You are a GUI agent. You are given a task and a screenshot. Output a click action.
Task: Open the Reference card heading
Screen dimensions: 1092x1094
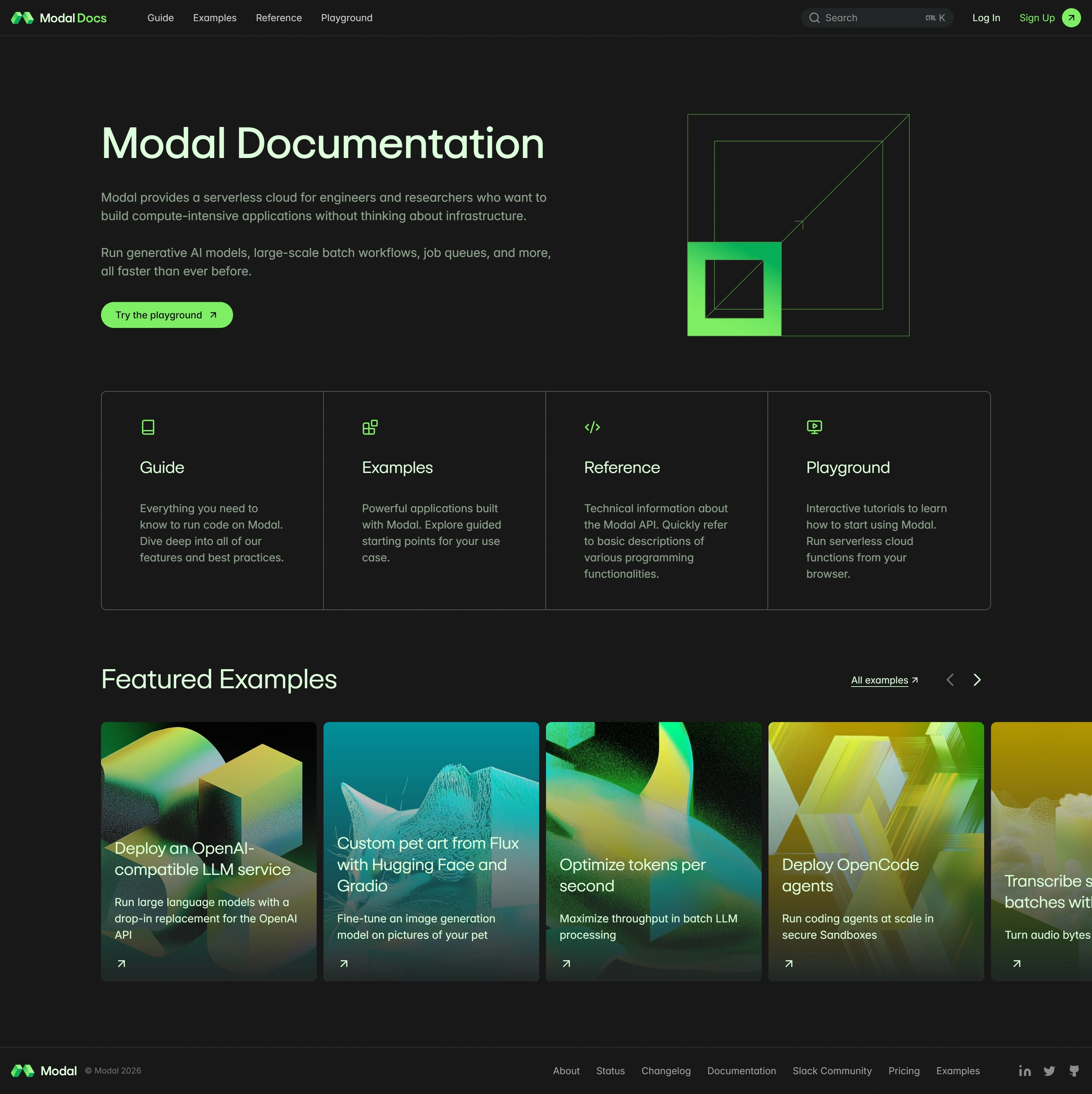pyautogui.click(x=622, y=467)
